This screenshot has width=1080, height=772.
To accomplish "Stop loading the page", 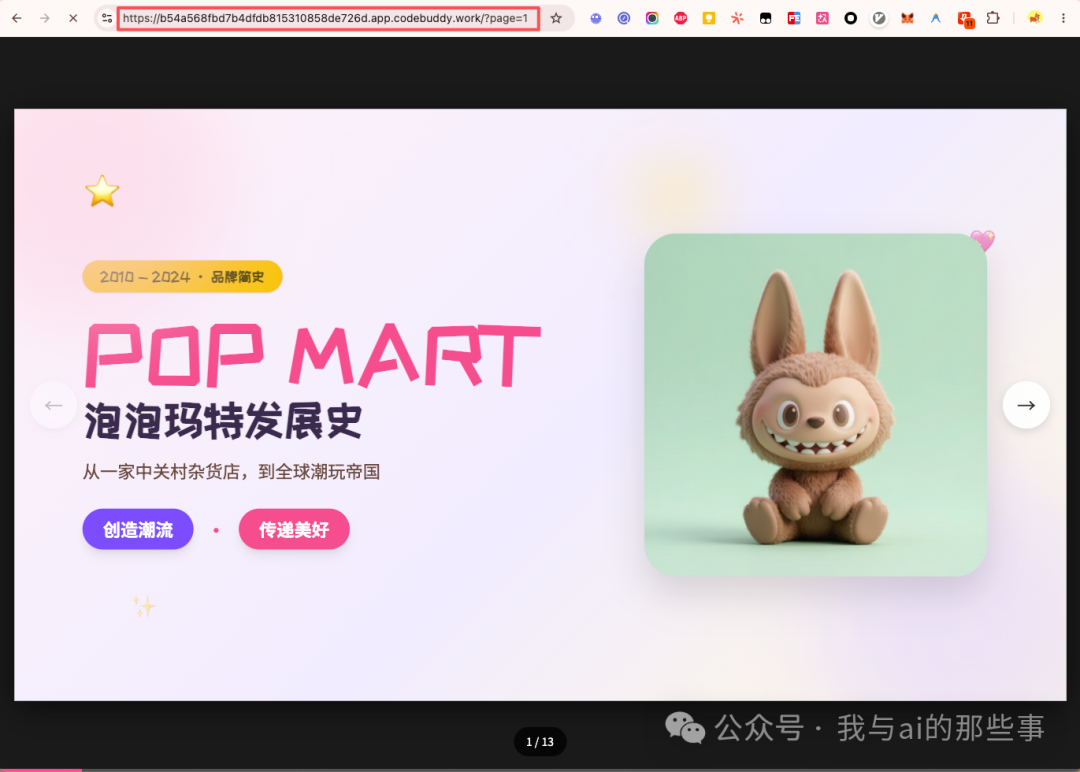I will (73, 18).
